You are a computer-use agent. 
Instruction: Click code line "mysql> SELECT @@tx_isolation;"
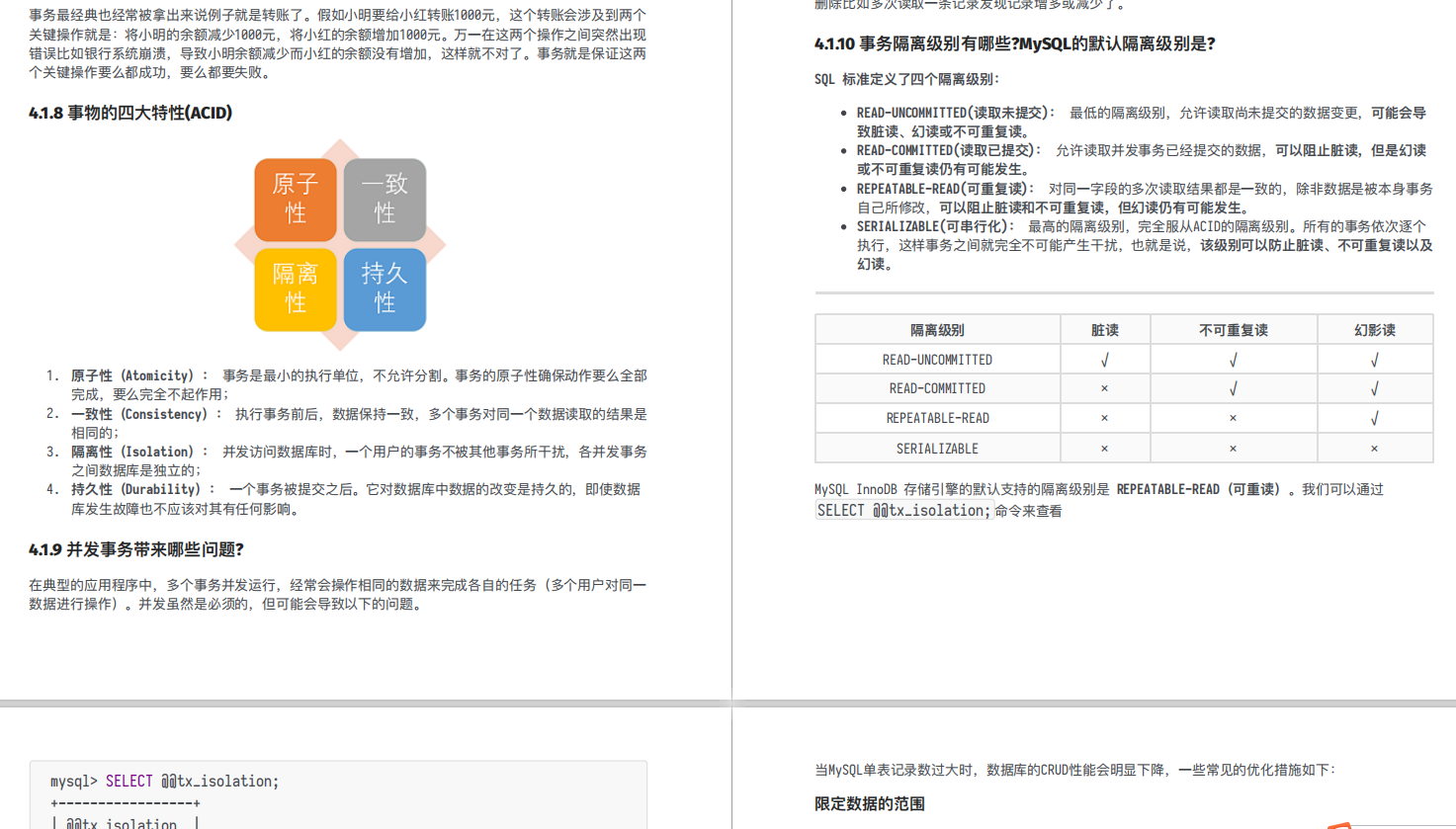(165, 781)
